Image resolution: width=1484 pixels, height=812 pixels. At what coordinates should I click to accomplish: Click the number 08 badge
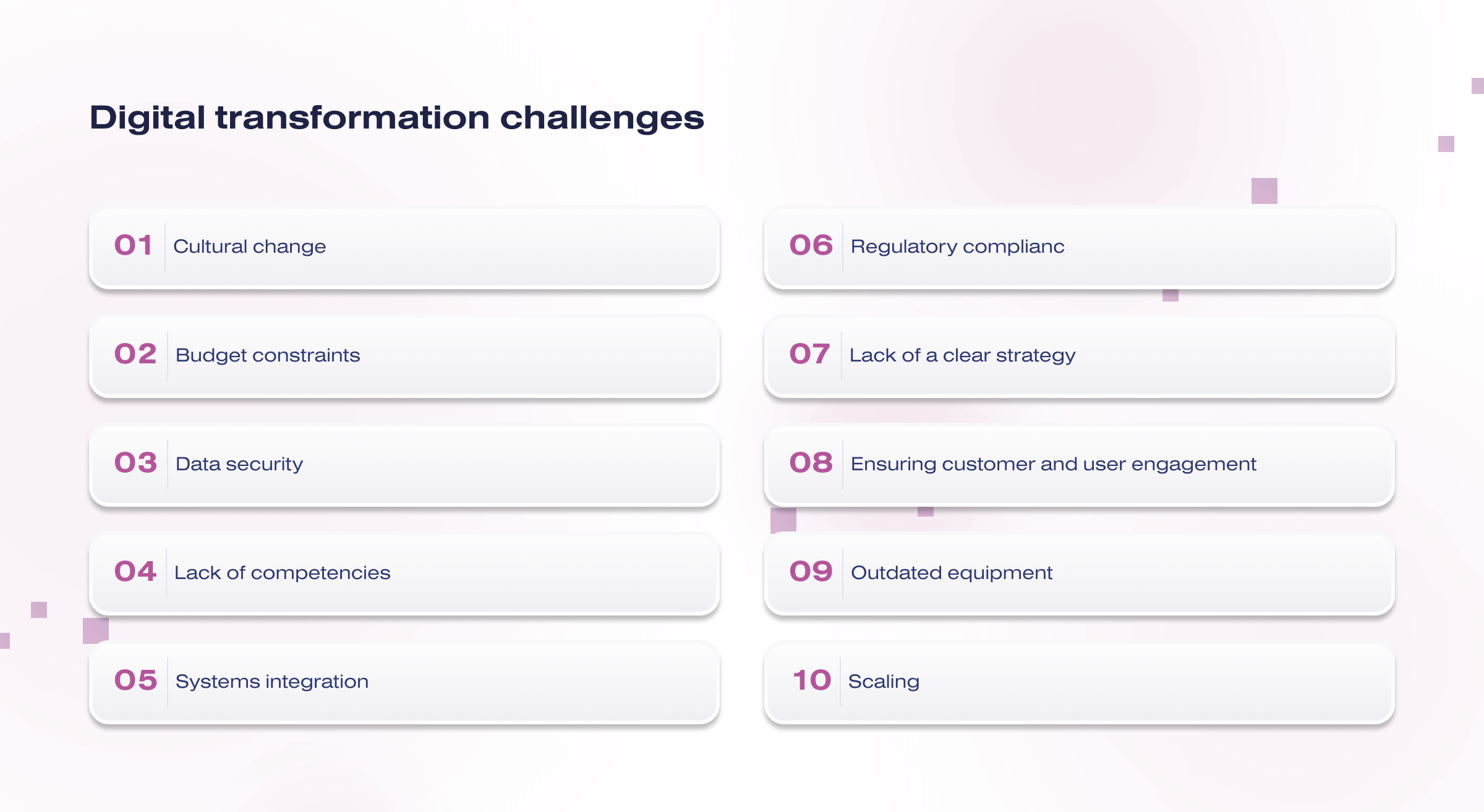click(811, 463)
